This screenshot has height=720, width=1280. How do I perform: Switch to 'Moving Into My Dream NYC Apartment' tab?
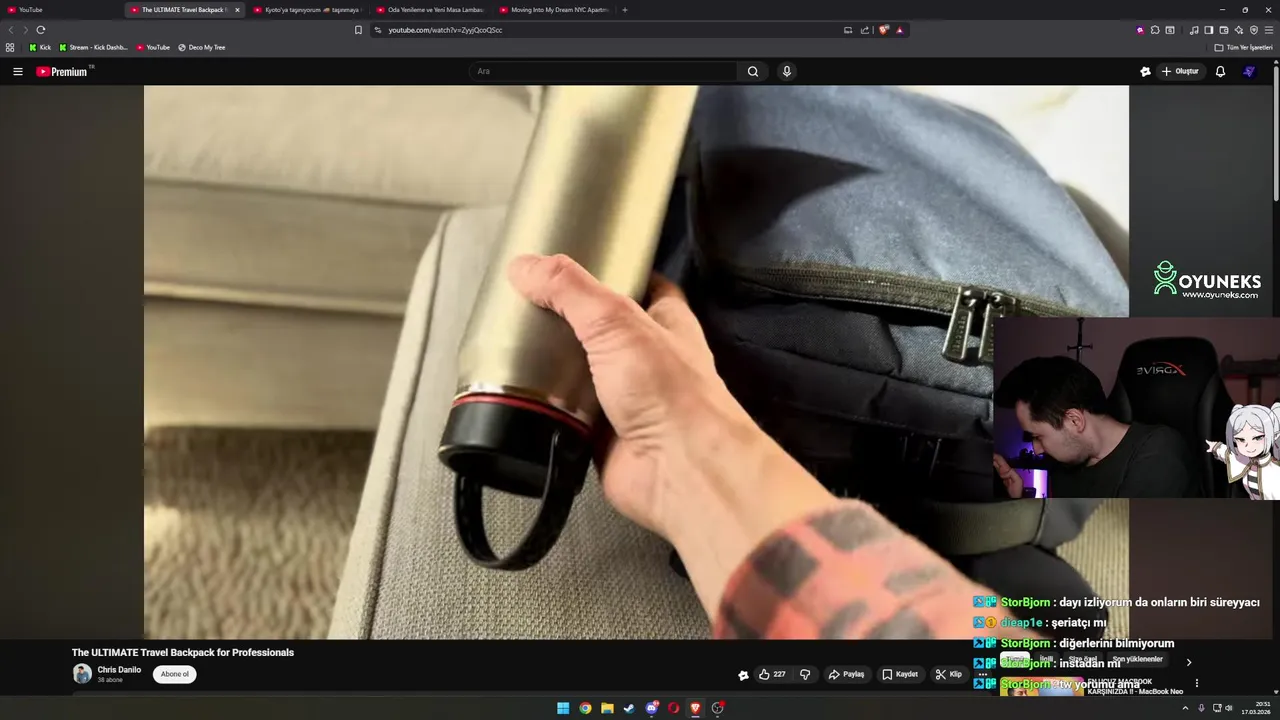coord(554,10)
